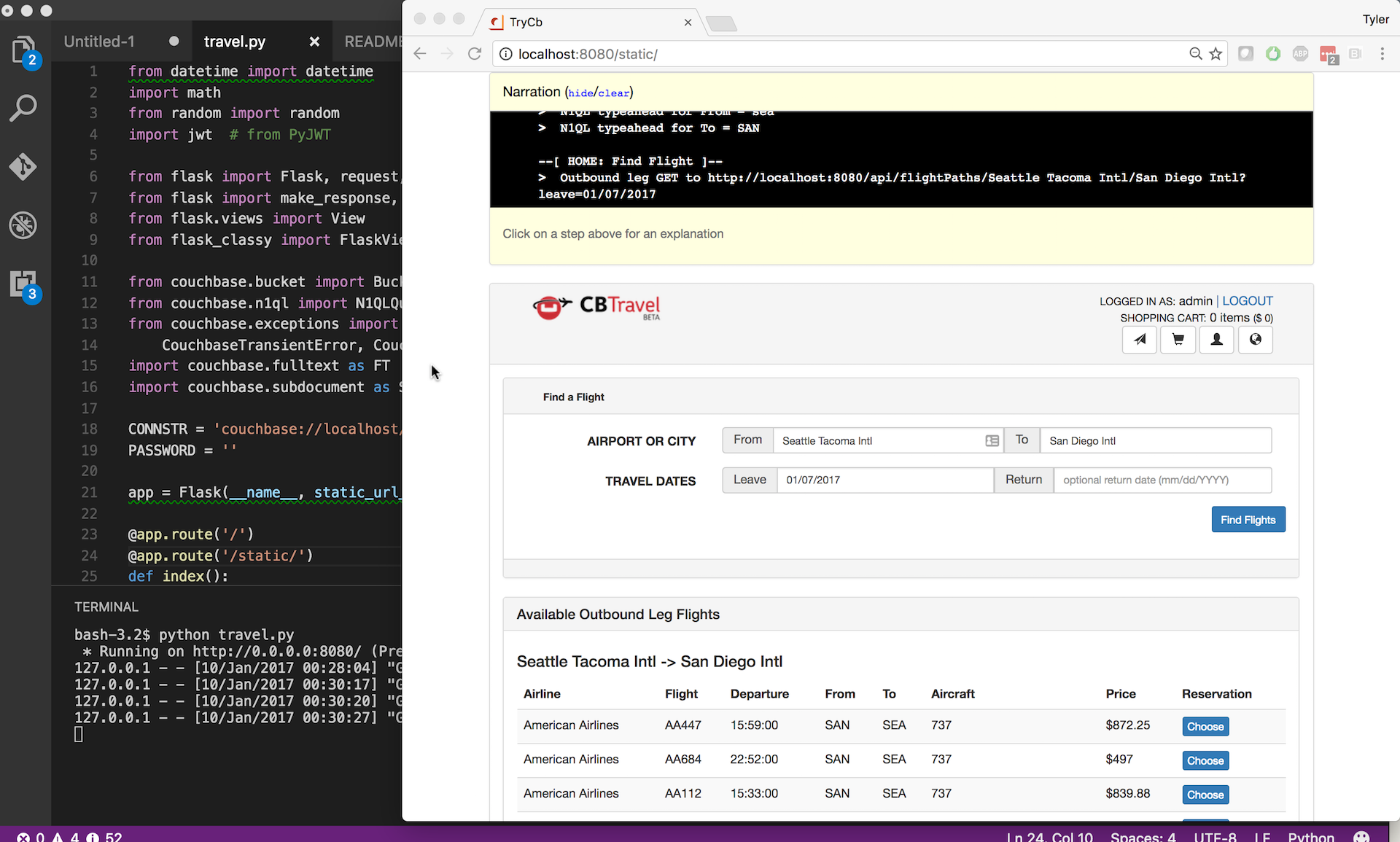Select the README tab in VS Code
Viewport: 1400px width, 842px height.
click(x=372, y=41)
